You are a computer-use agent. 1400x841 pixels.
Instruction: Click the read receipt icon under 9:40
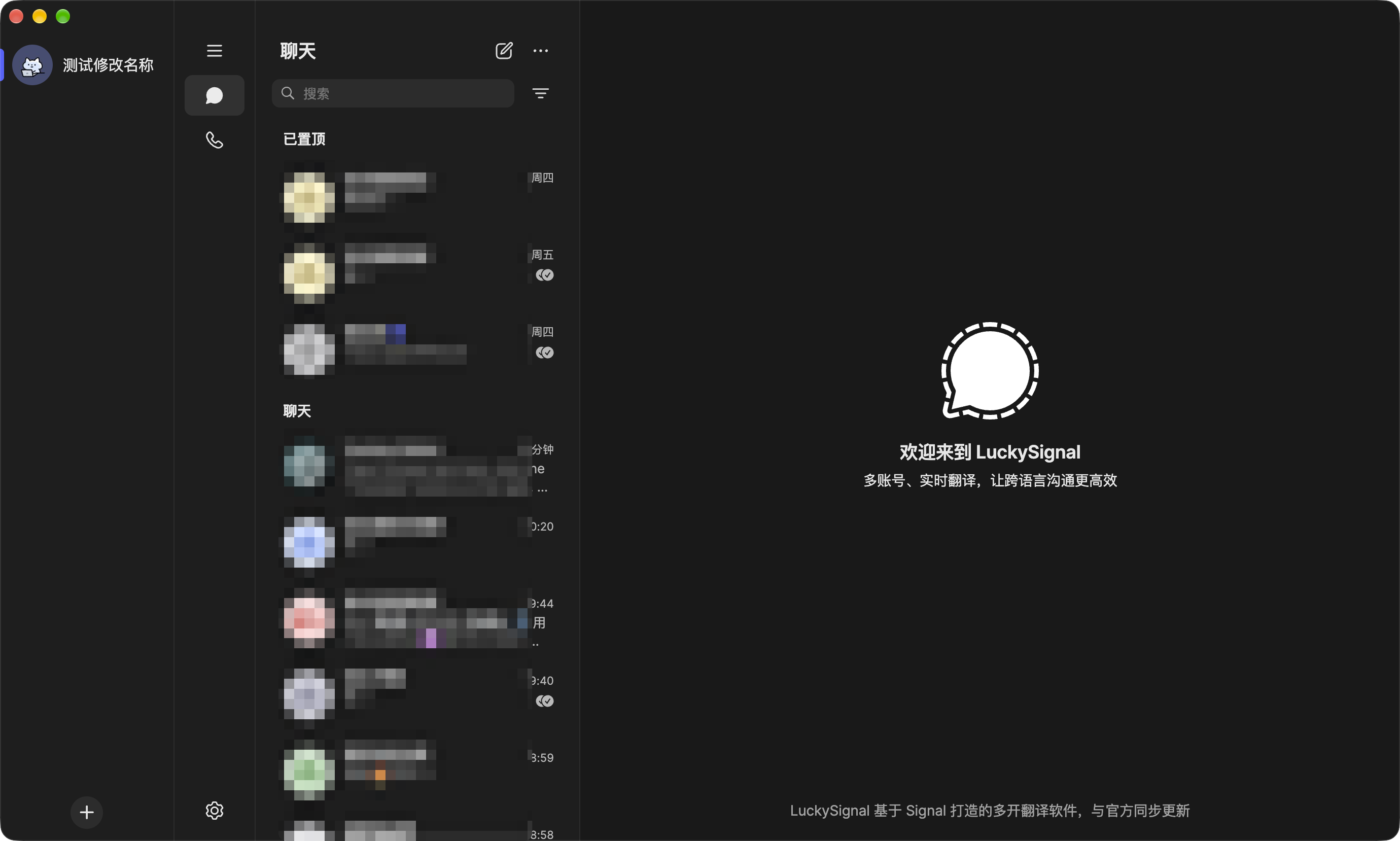click(544, 701)
